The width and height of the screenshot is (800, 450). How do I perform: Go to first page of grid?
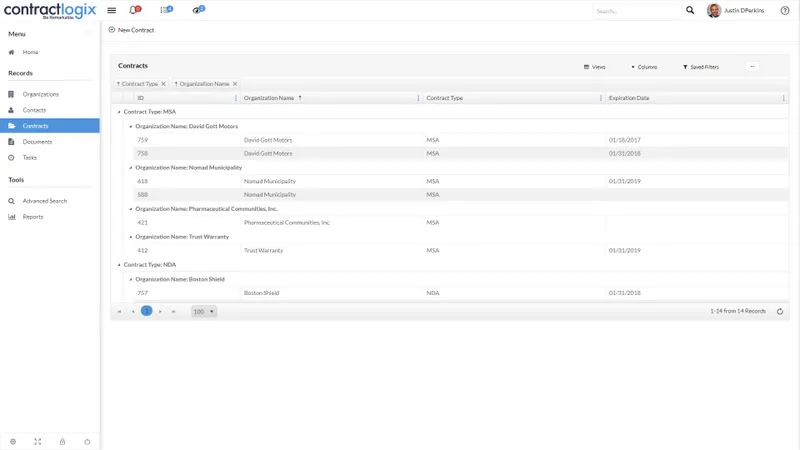tap(119, 311)
